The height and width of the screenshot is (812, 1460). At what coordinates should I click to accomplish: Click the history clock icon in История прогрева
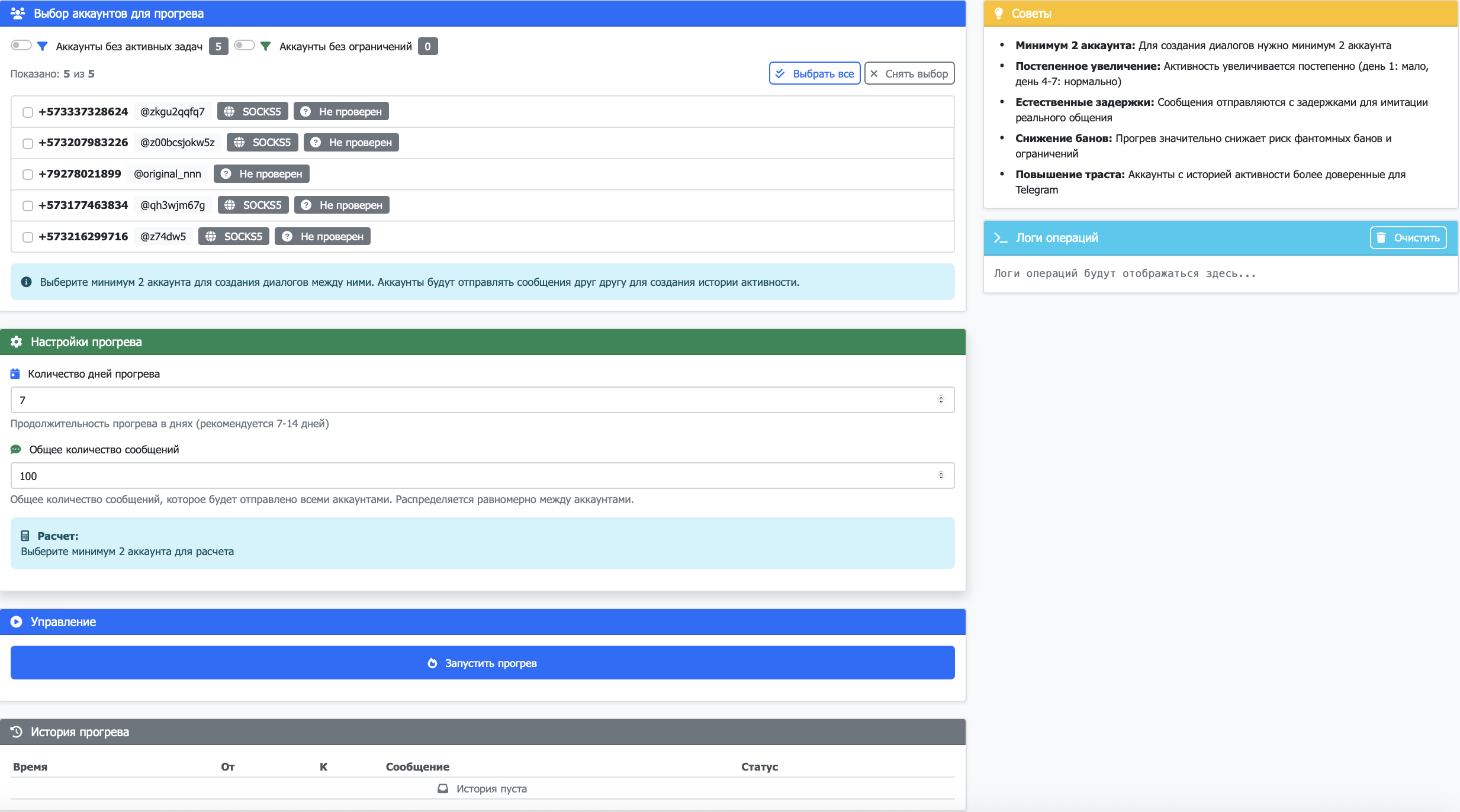click(17, 732)
